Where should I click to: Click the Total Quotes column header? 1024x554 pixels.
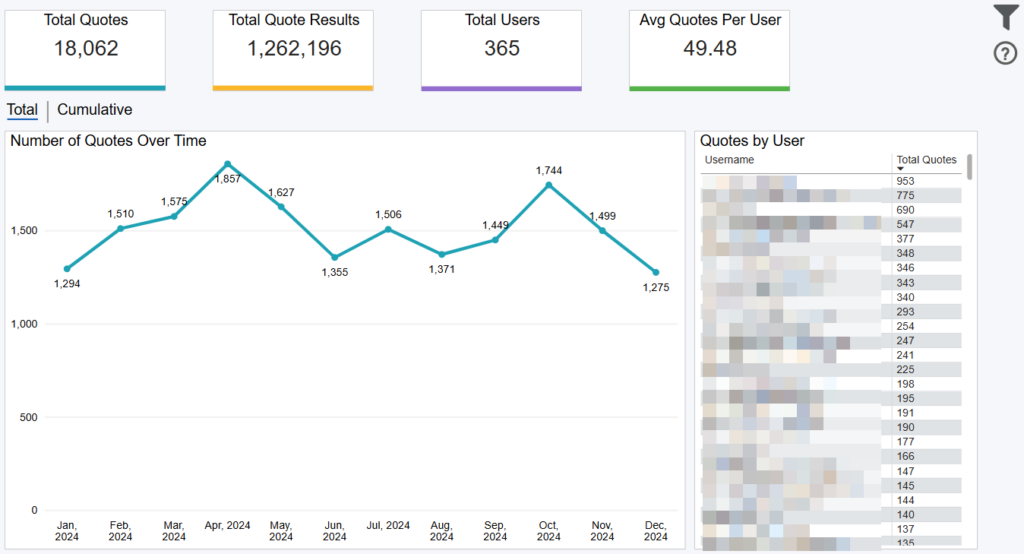pos(926,160)
